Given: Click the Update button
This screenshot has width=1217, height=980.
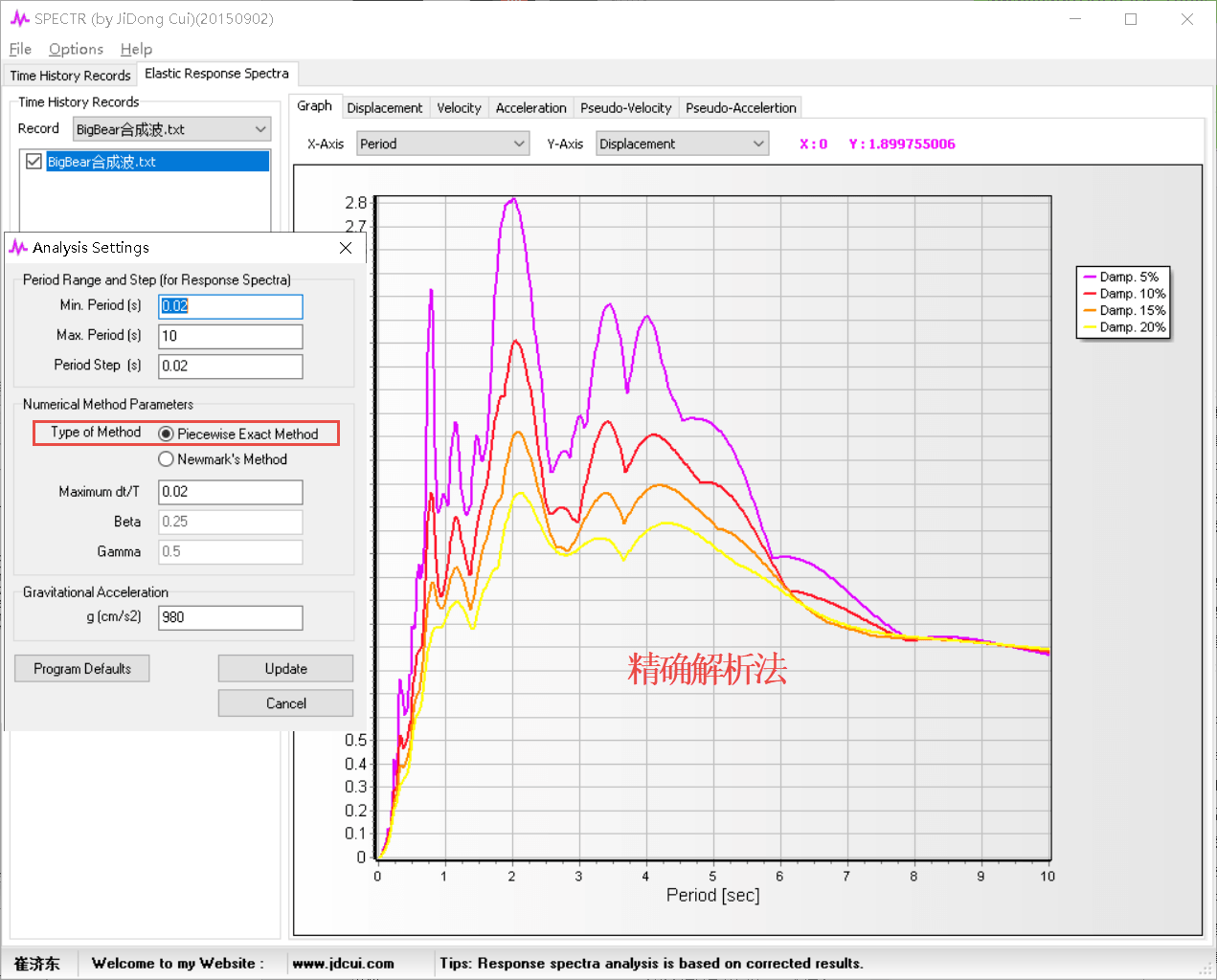Looking at the screenshot, I should coord(286,669).
